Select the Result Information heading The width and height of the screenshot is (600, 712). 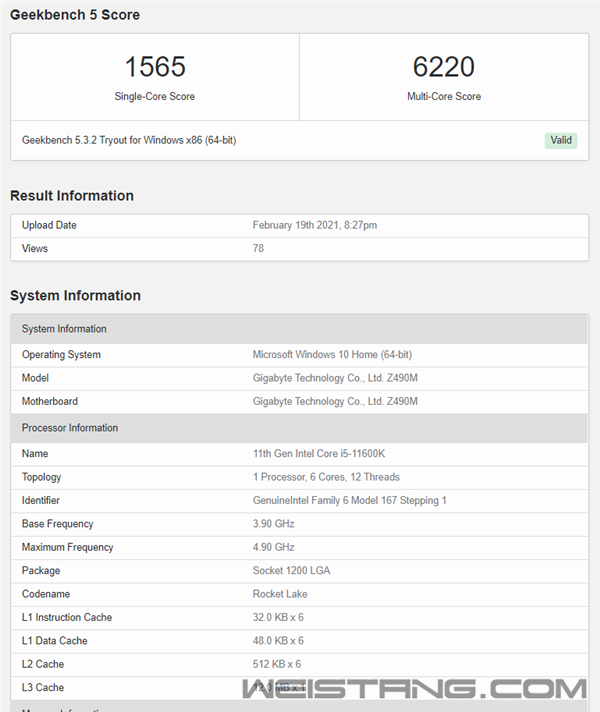coord(72,196)
